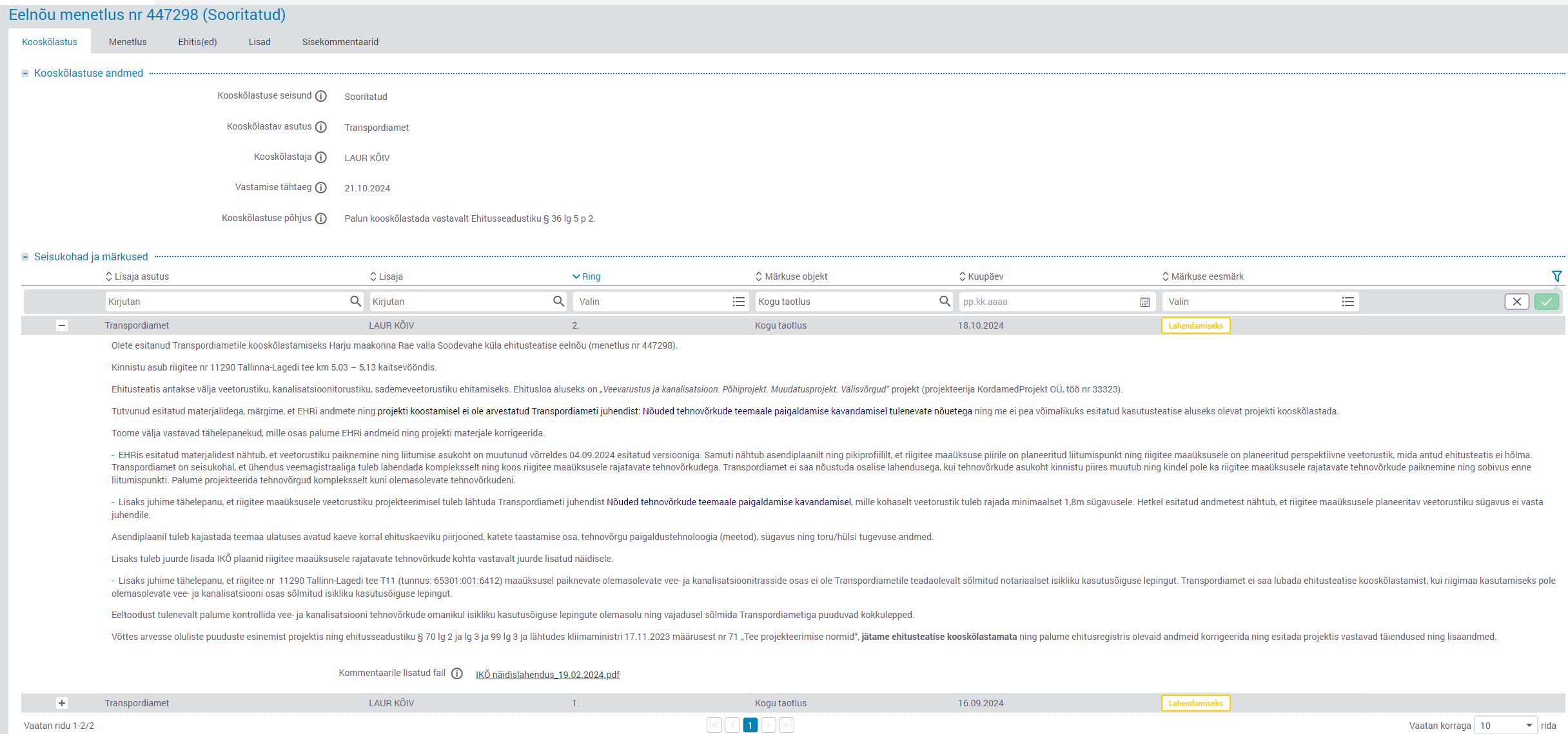Switch to Kooskõlastus tab
The image size is (1568, 734).
[x=50, y=42]
